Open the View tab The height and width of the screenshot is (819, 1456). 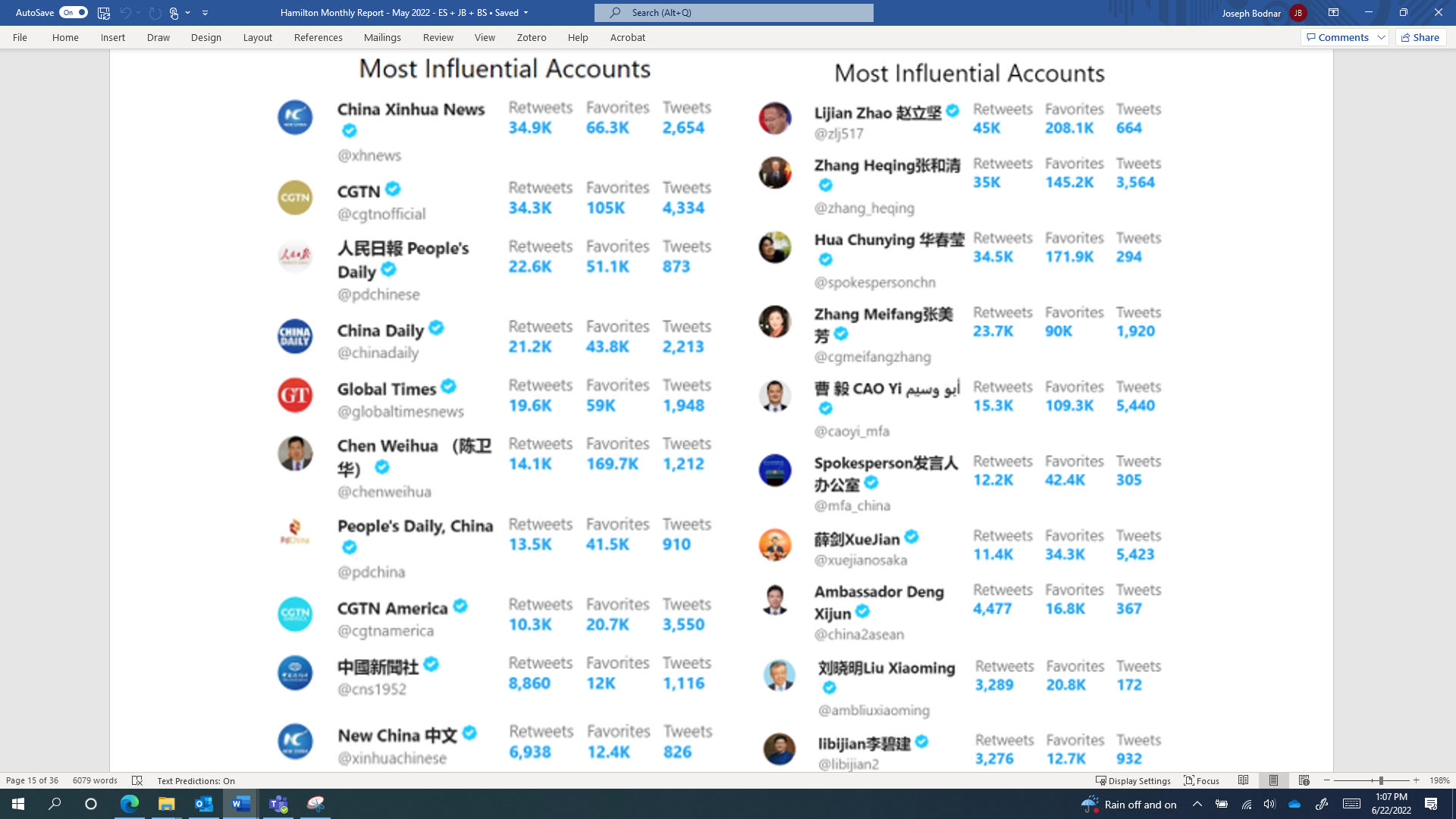[x=485, y=37]
